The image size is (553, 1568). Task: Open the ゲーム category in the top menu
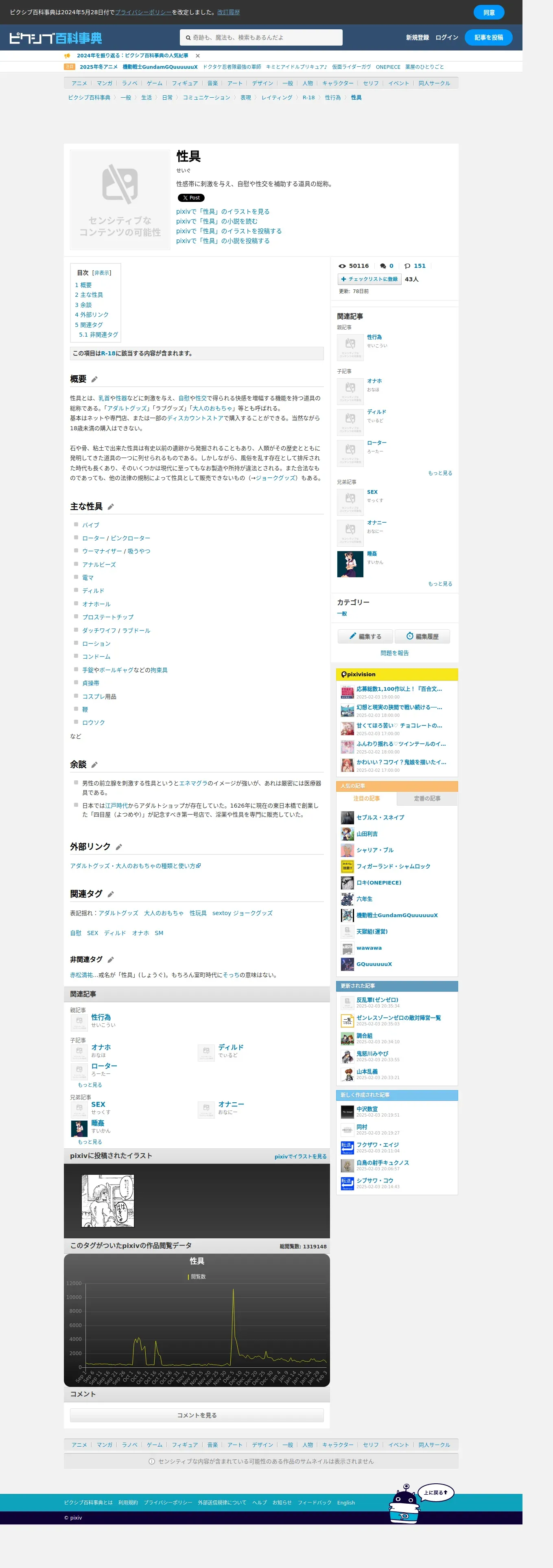click(x=155, y=83)
